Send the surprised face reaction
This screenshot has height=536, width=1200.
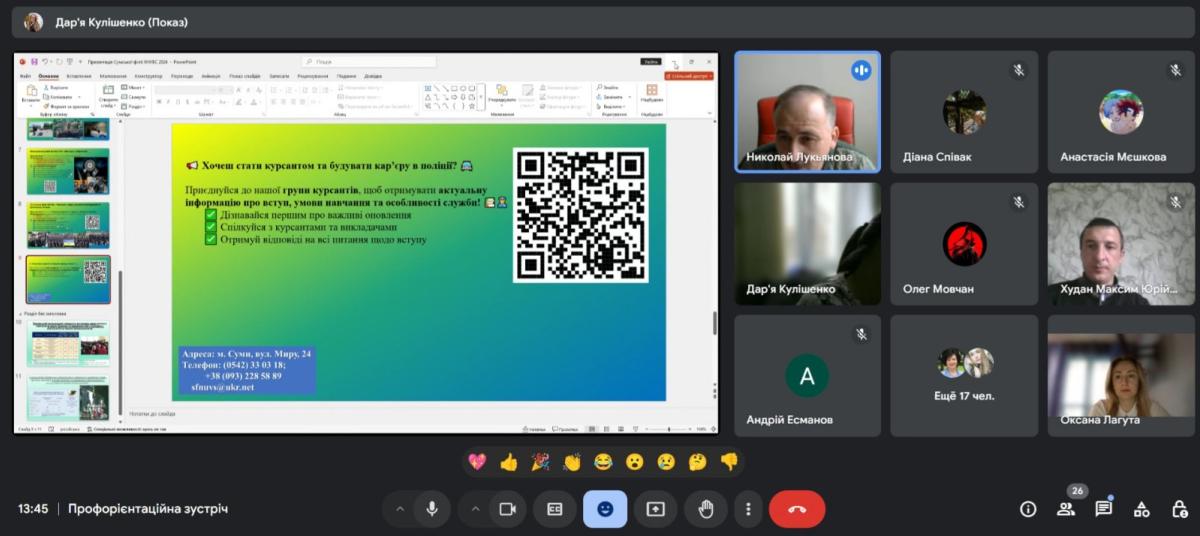(634, 462)
